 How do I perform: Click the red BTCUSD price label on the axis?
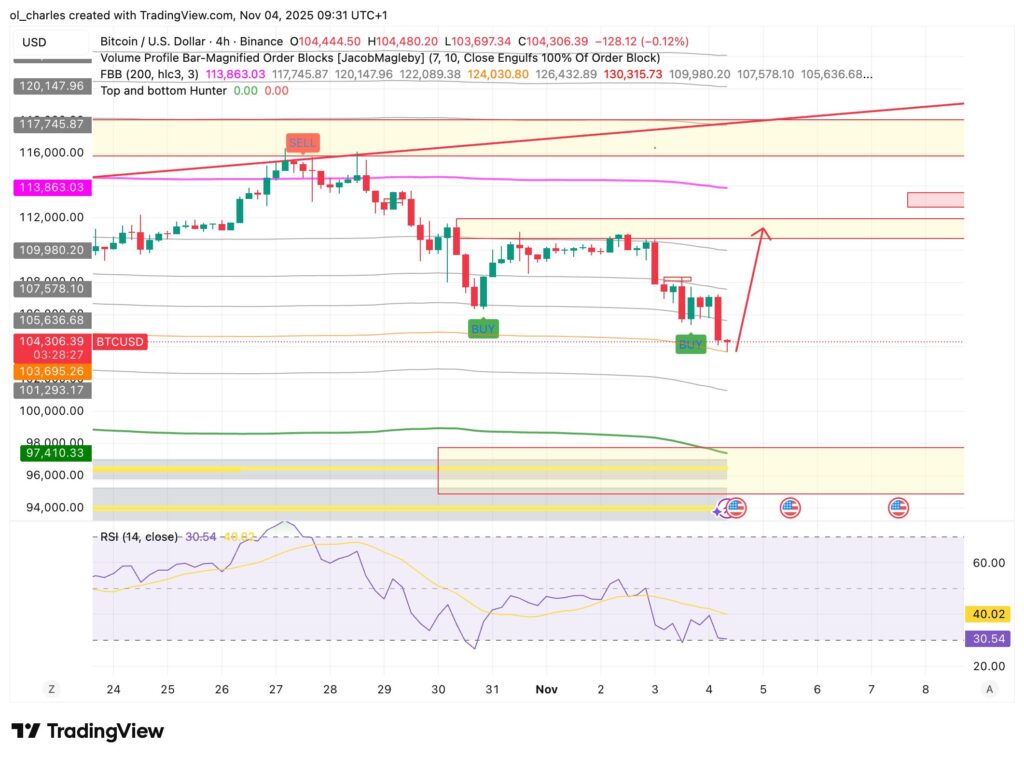coord(120,342)
